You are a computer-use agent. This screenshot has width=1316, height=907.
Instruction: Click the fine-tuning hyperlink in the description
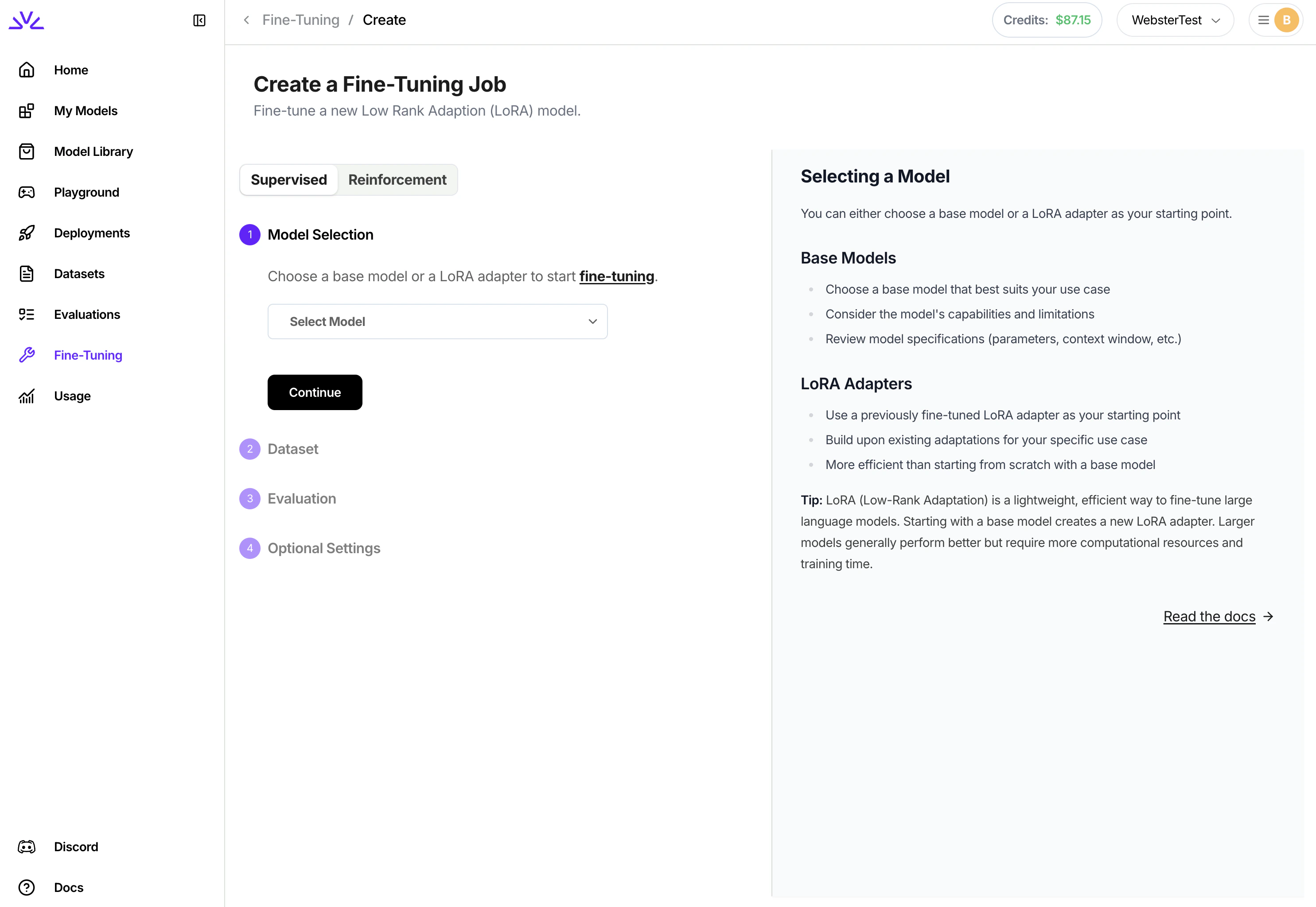(616, 276)
